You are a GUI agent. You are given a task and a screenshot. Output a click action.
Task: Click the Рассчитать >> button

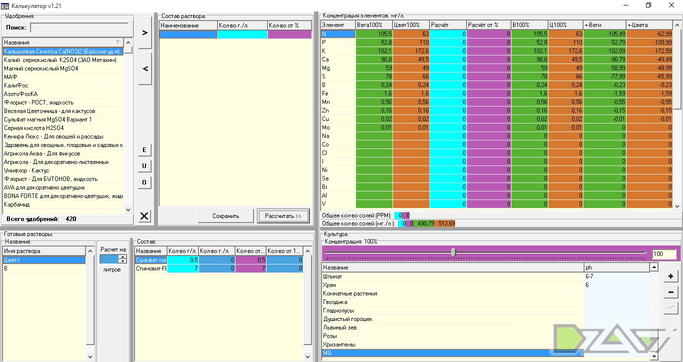point(283,216)
